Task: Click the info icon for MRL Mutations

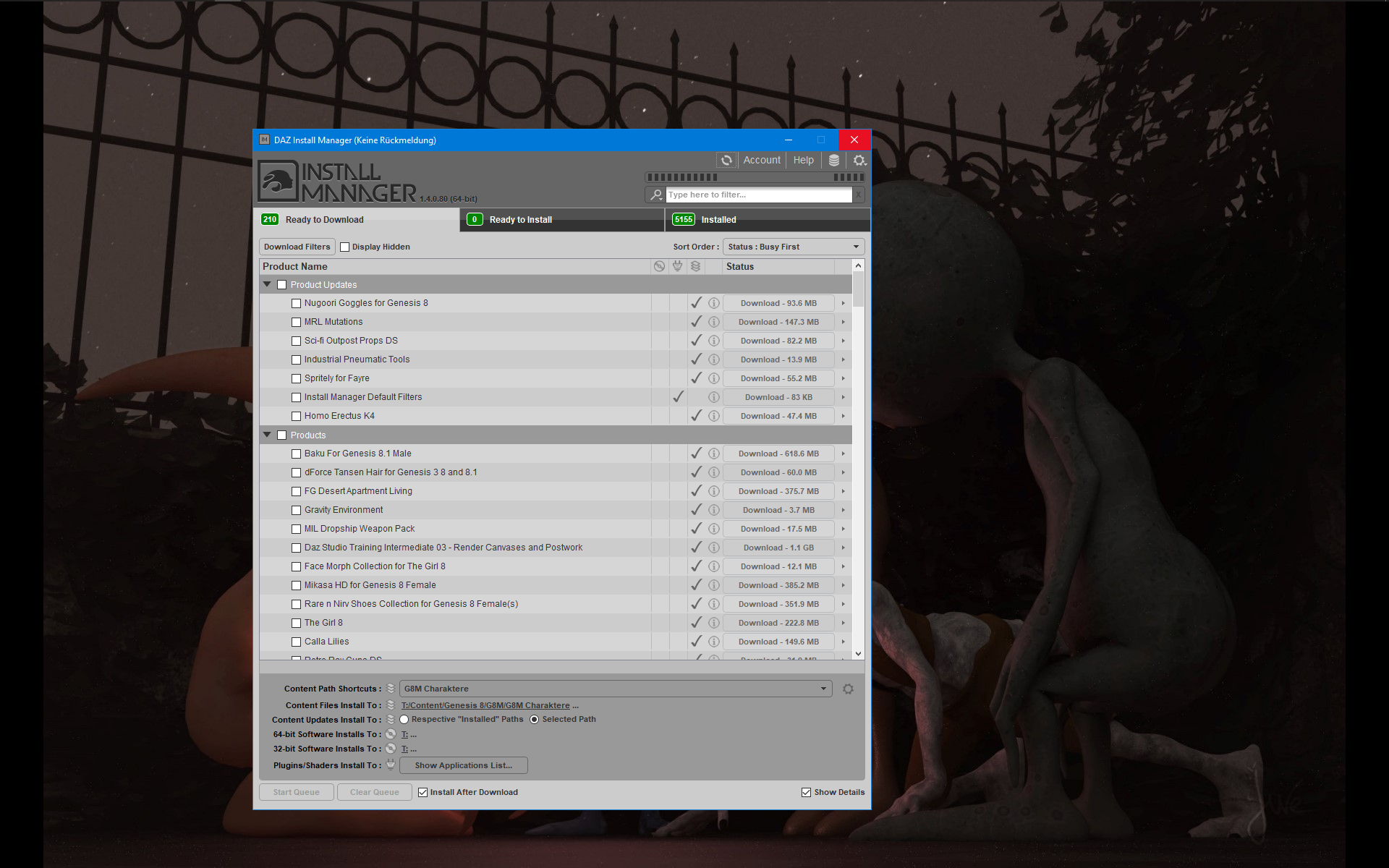Action: pyautogui.click(x=713, y=322)
